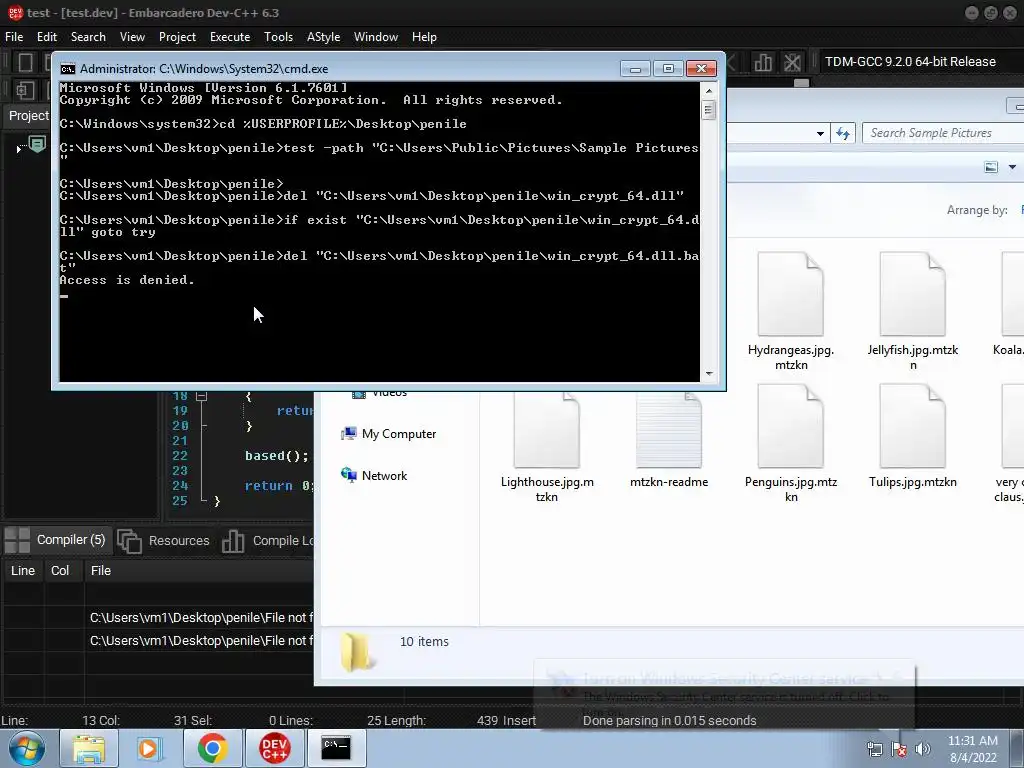Click the cmd window scroll up arrow
This screenshot has width=1024, height=768.
tap(709, 90)
